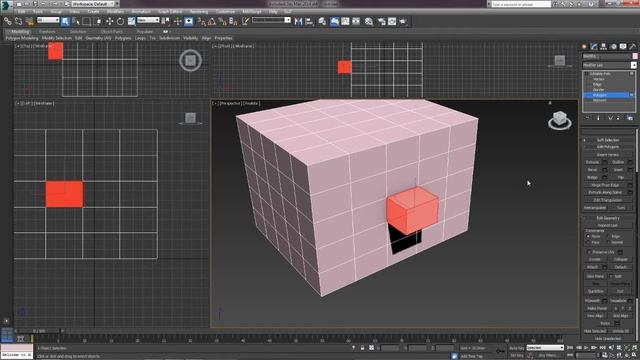The image size is (640, 360).
Task: Open the Render Setup icon
Action: tap(381, 21)
